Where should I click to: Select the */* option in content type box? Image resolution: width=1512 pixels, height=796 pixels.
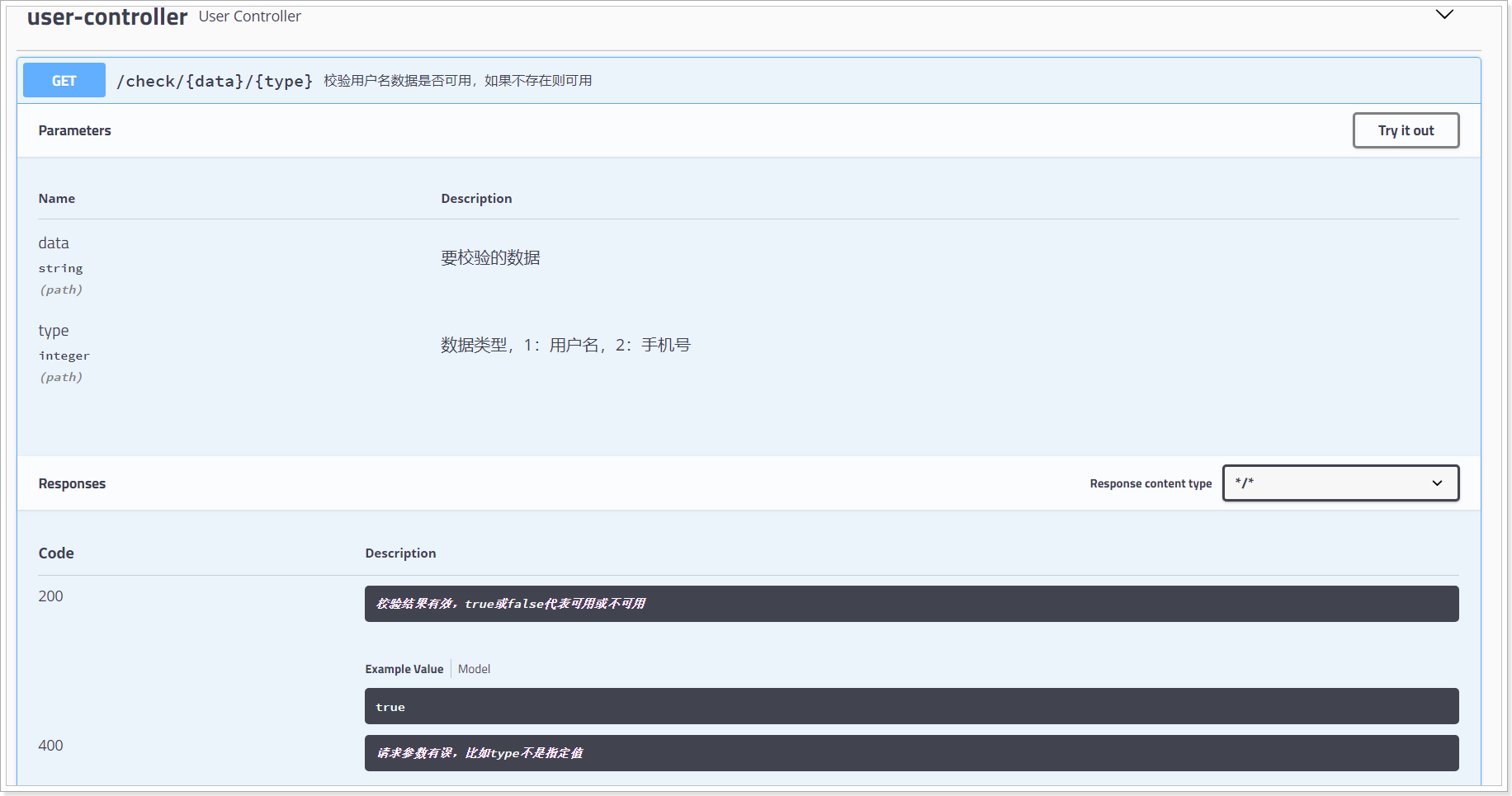pos(1340,483)
